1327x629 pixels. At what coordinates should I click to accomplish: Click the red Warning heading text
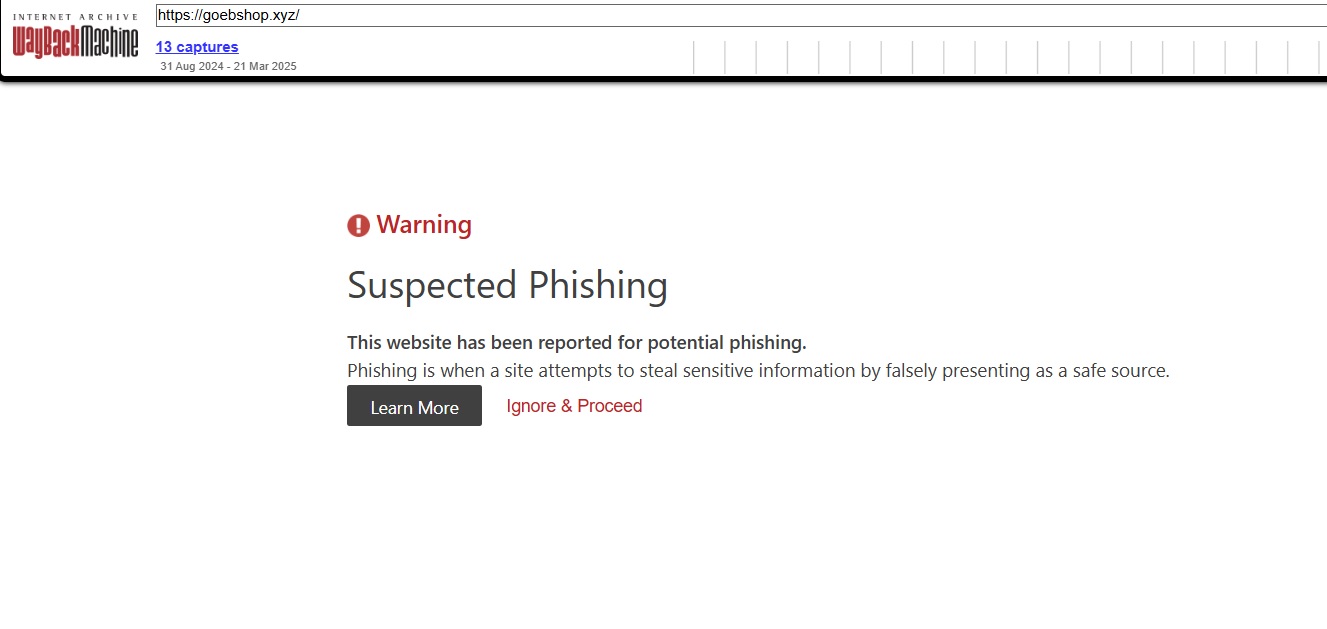coord(424,225)
